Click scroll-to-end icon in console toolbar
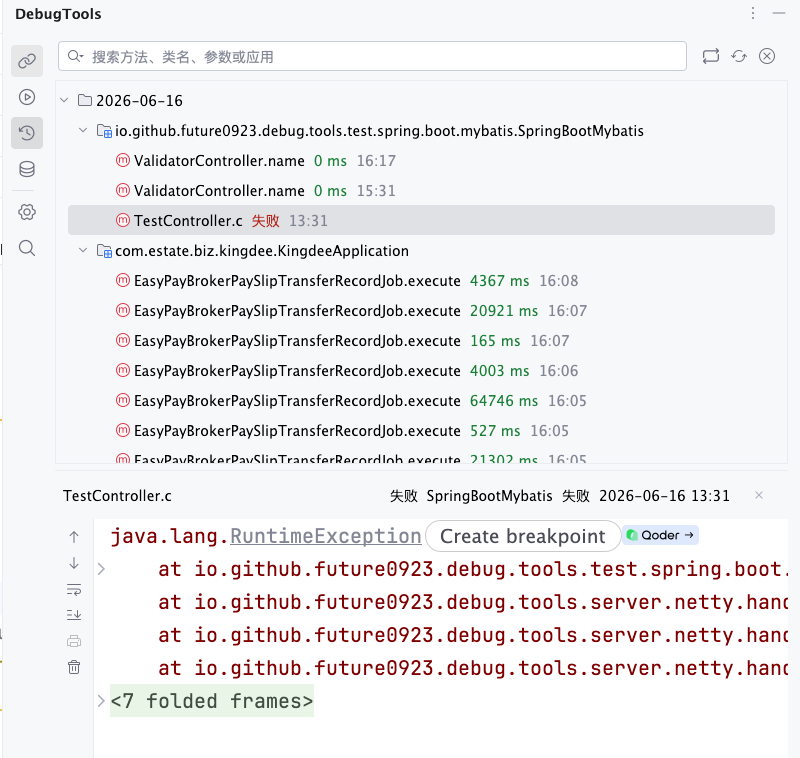This screenshot has height=758, width=800. (74, 615)
